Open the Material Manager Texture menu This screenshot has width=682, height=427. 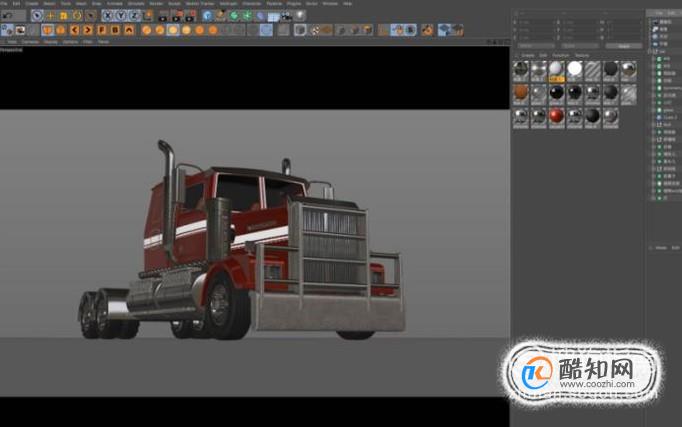[582, 55]
